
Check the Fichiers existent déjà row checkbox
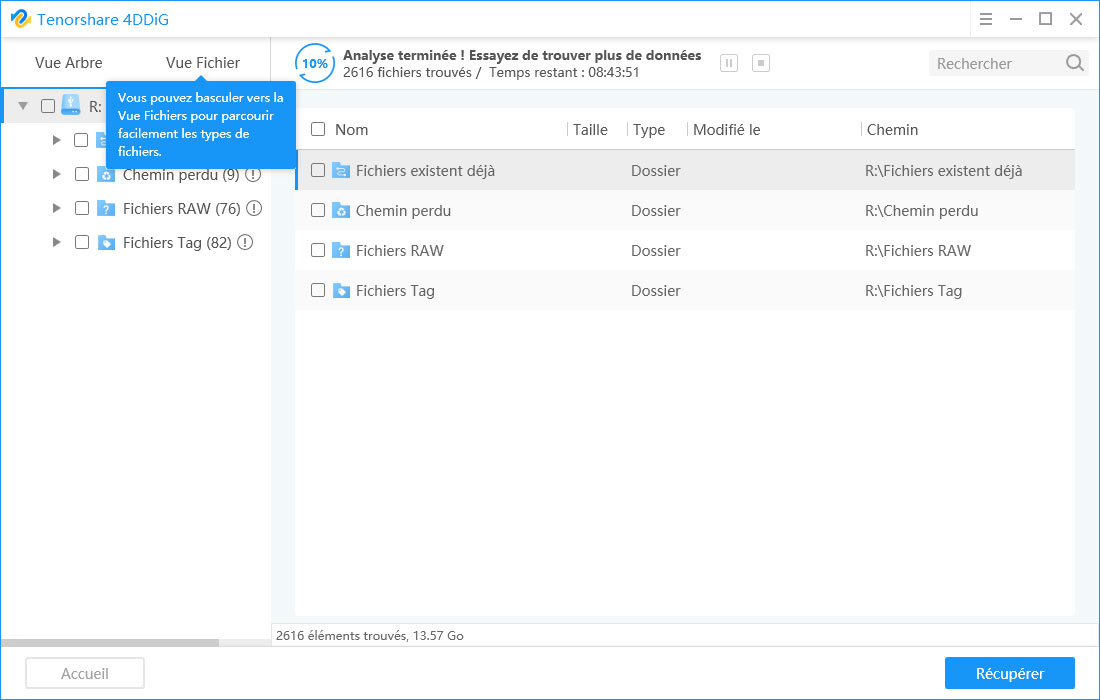318,170
